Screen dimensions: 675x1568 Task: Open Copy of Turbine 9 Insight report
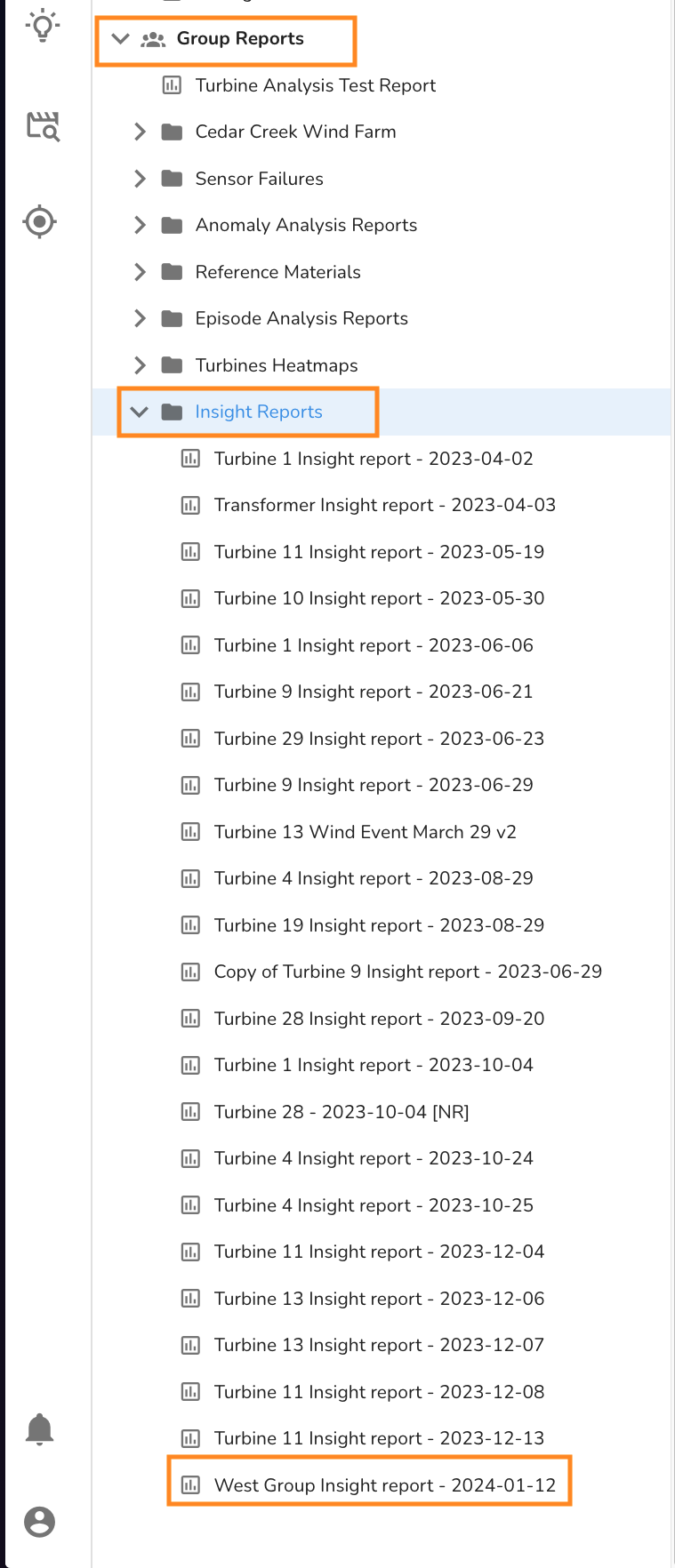pyautogui.click(x=407, y=972)
